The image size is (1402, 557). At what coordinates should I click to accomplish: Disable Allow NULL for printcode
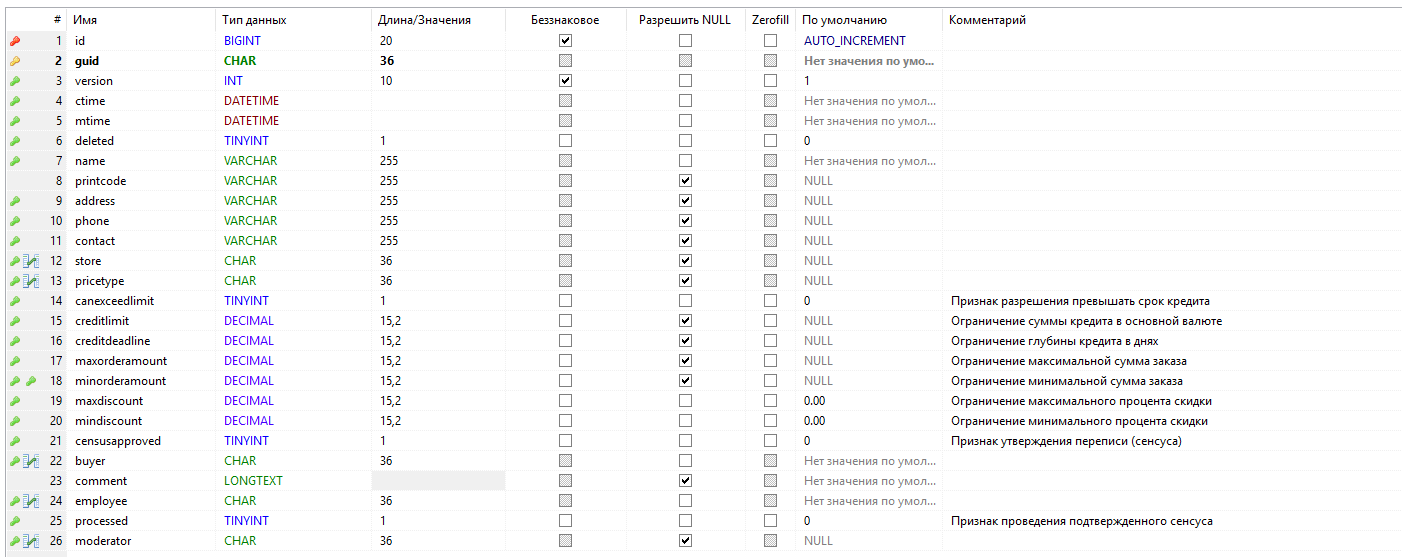point(685,181)
